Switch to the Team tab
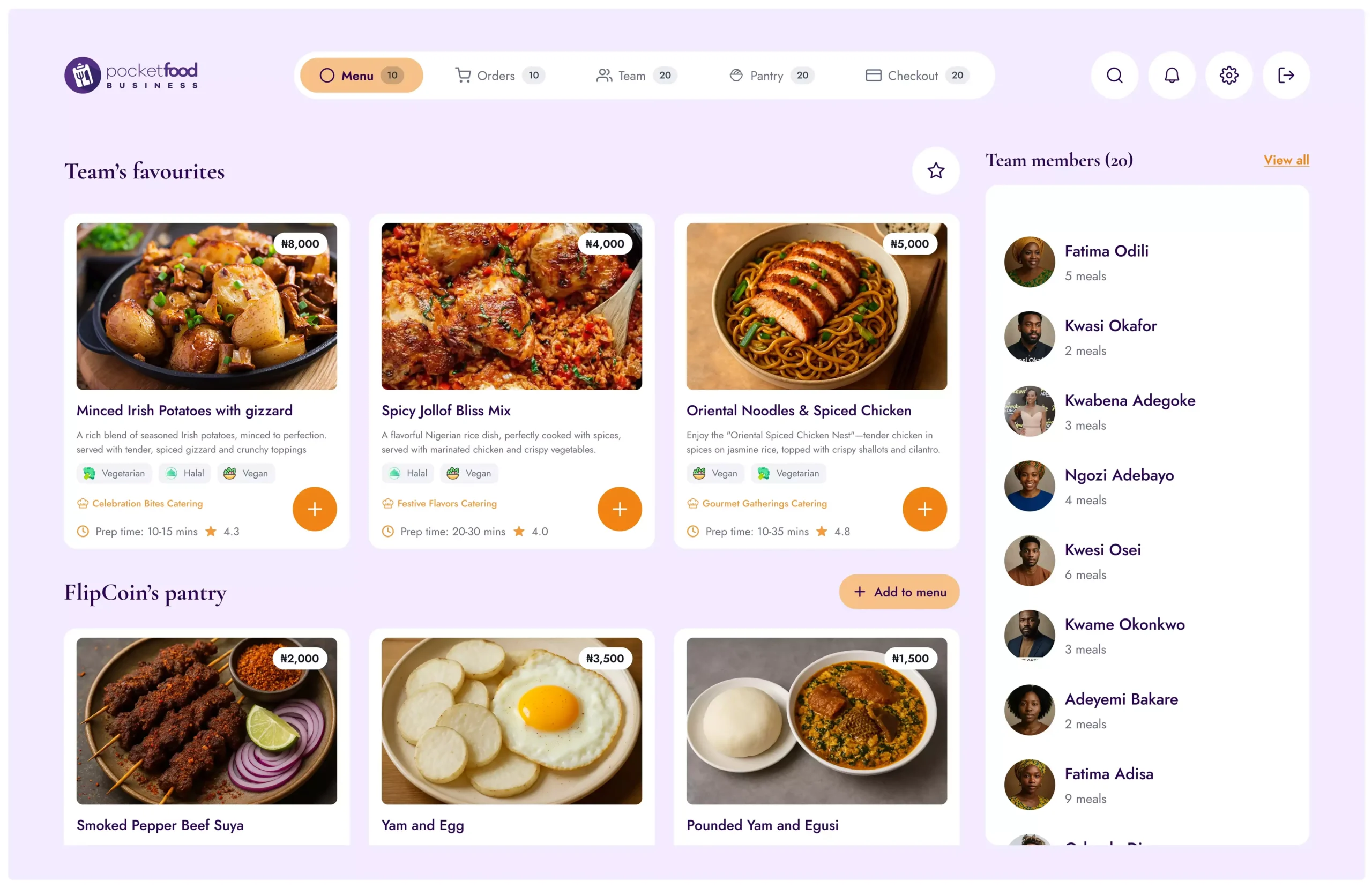1372x888 pixels. [x=634, y=75]
